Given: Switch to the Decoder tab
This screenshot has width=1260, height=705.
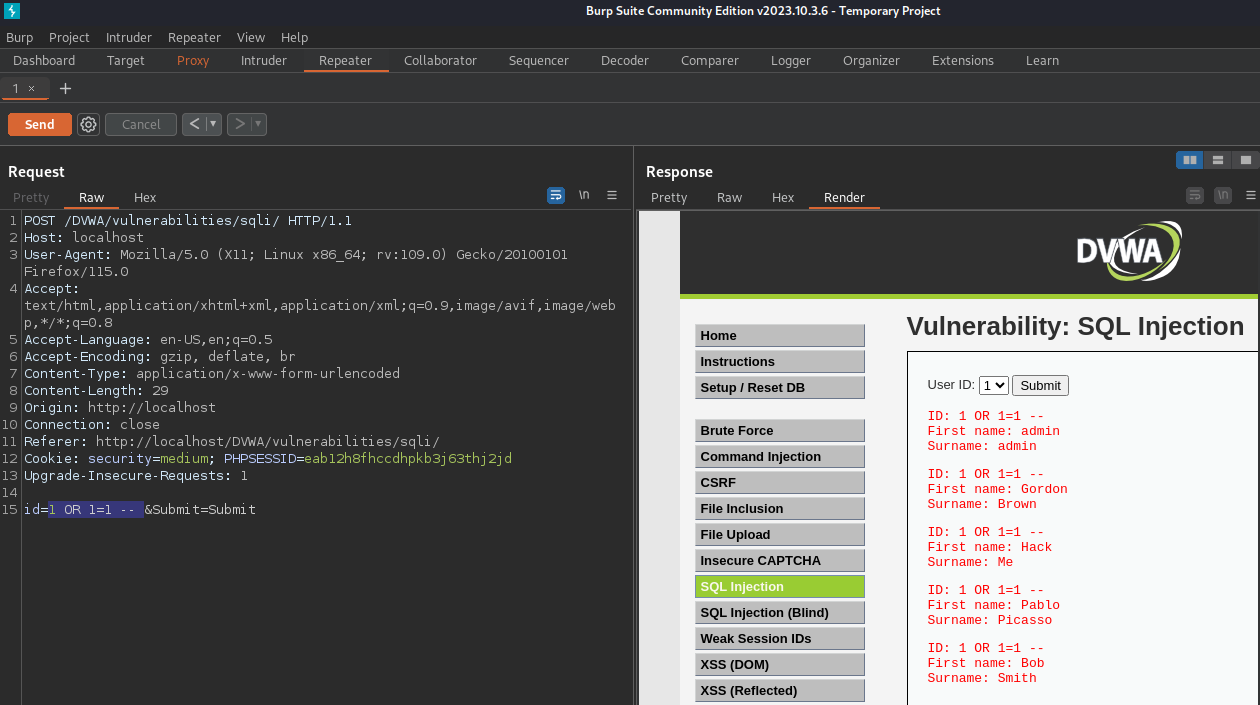Looking at the screenshot, I should pos(625,61).
